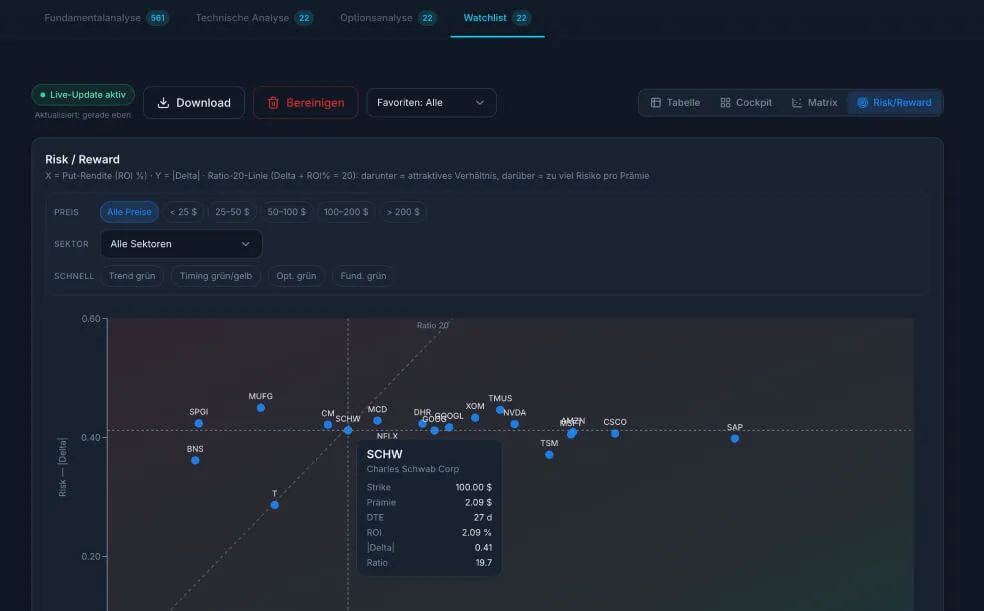
Task: Click the CSCO data point
Action: (x=615, y=433)
